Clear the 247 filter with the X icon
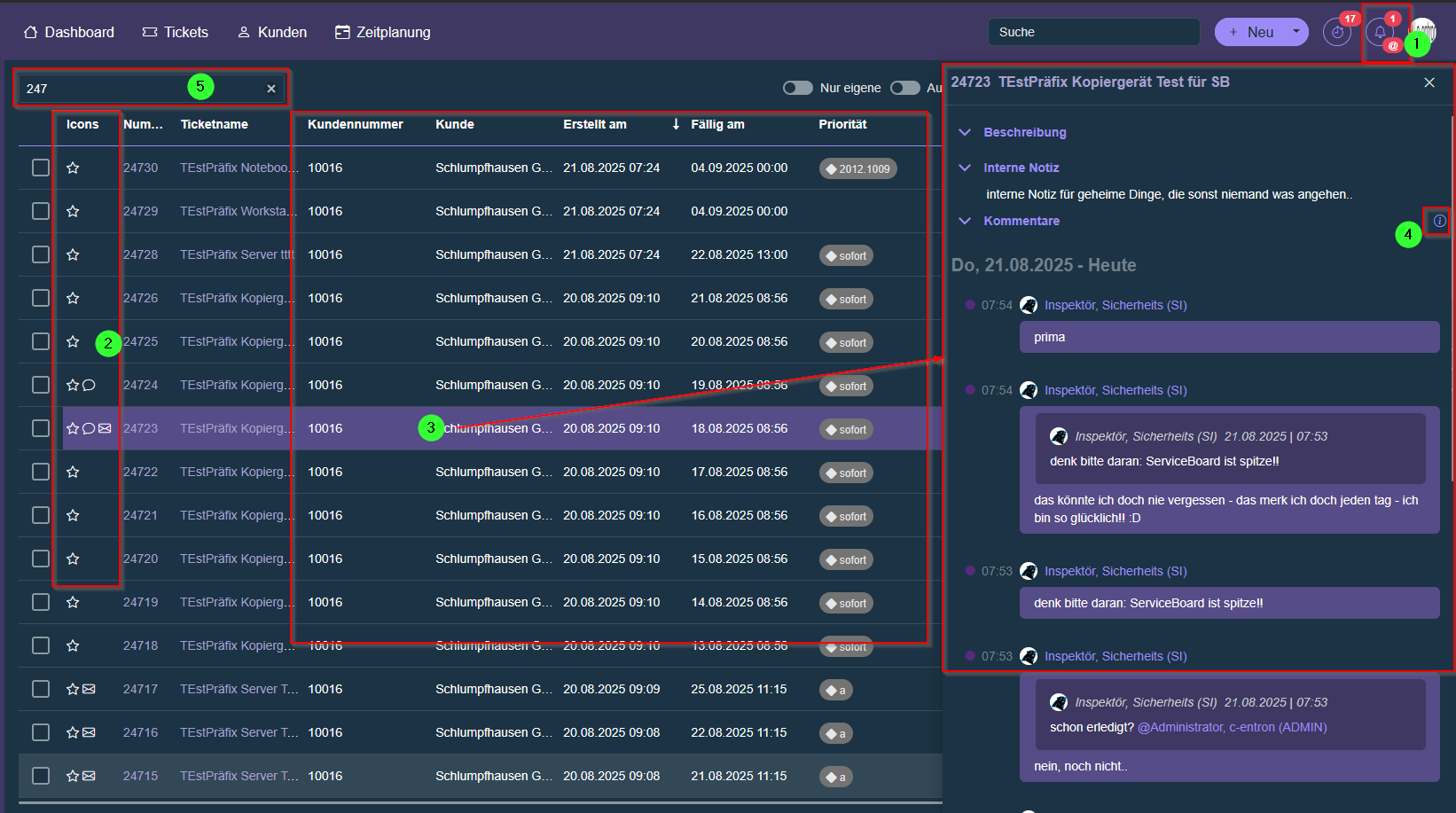 (271, 89)
